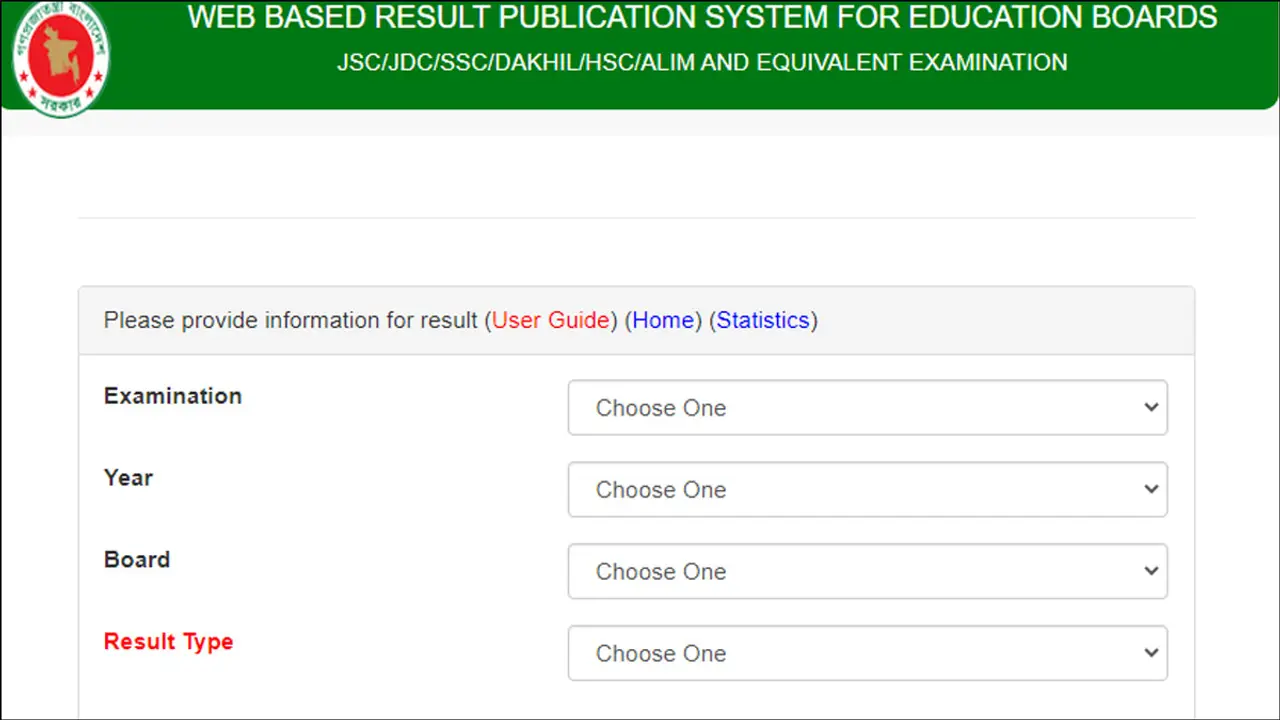Open the User Guide link

(551, 320)
